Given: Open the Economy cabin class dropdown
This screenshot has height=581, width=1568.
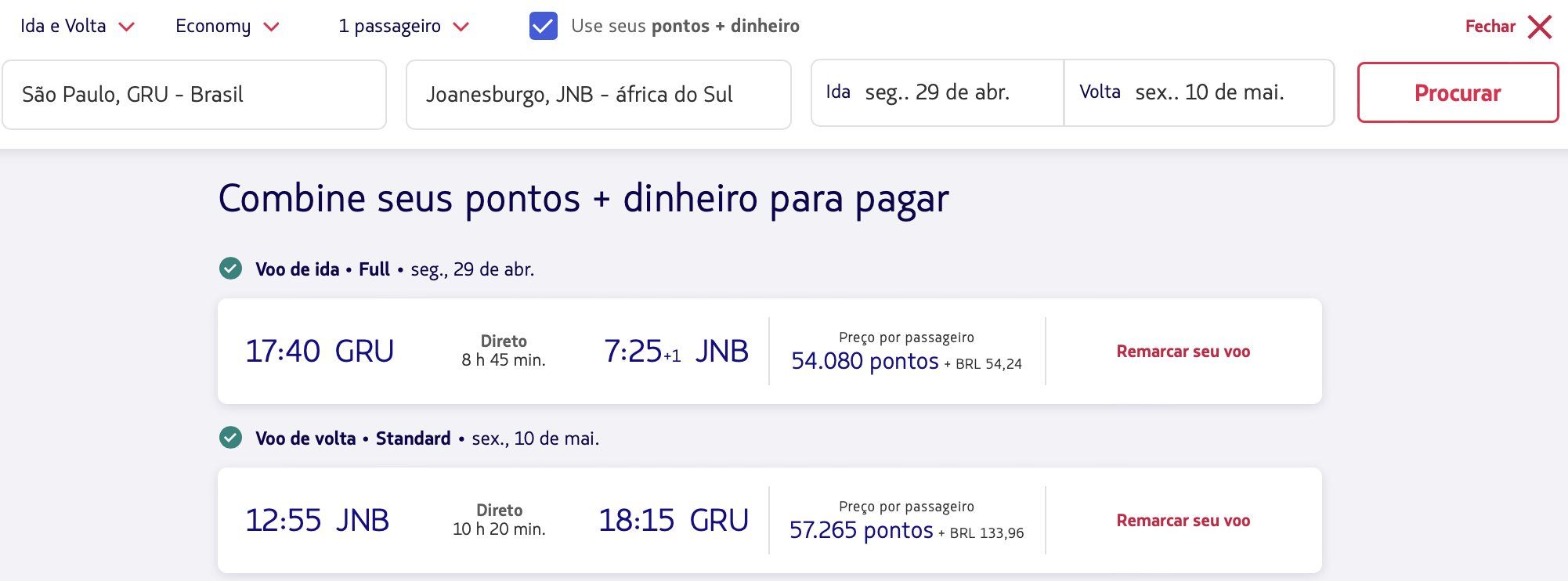Looking at the screenshot, I should pos(227,26).
